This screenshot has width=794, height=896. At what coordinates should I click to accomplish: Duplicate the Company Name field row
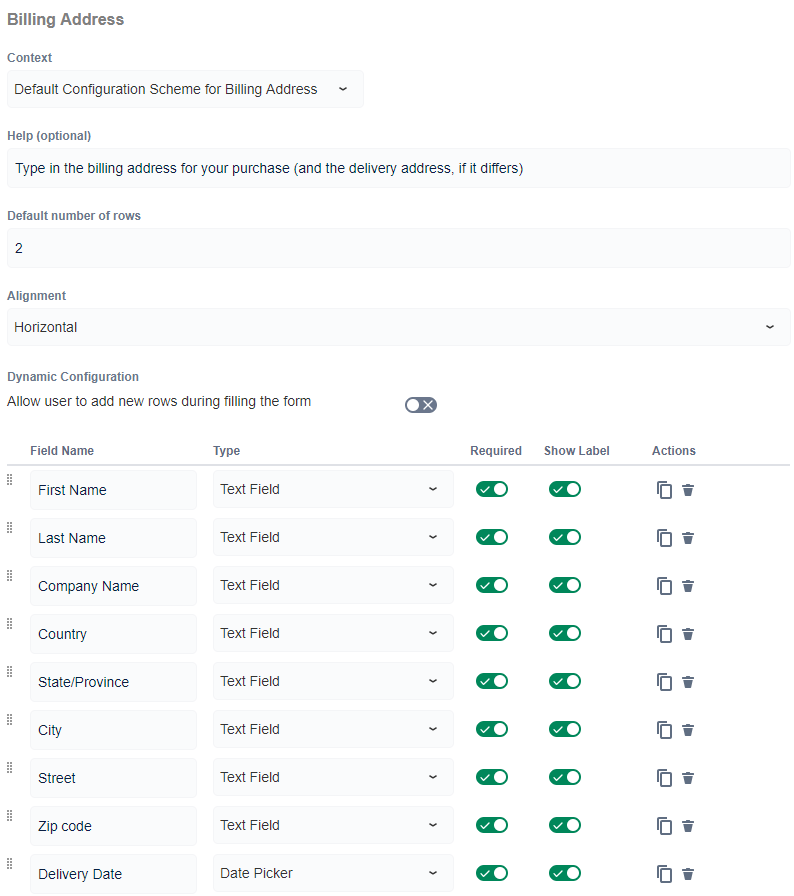click(x=664, y=585)
